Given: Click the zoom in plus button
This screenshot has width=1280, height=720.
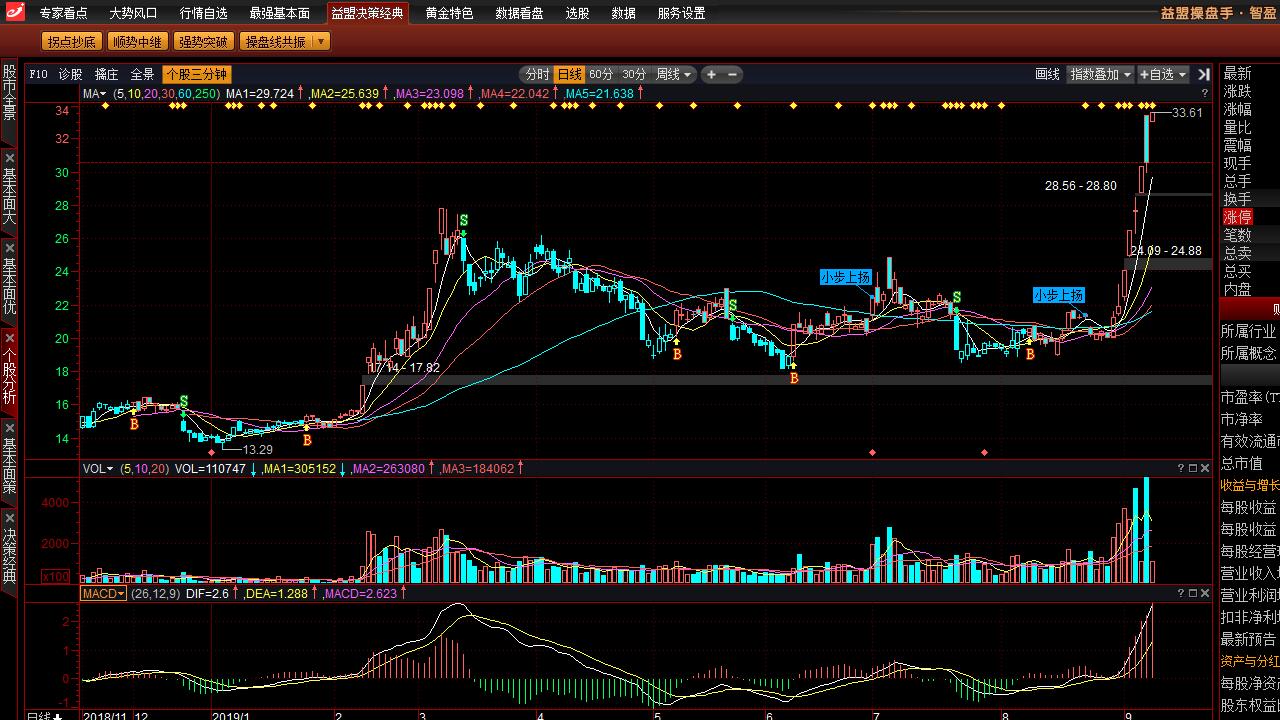Looking at the screenshot, I should (x=711, y=74).
